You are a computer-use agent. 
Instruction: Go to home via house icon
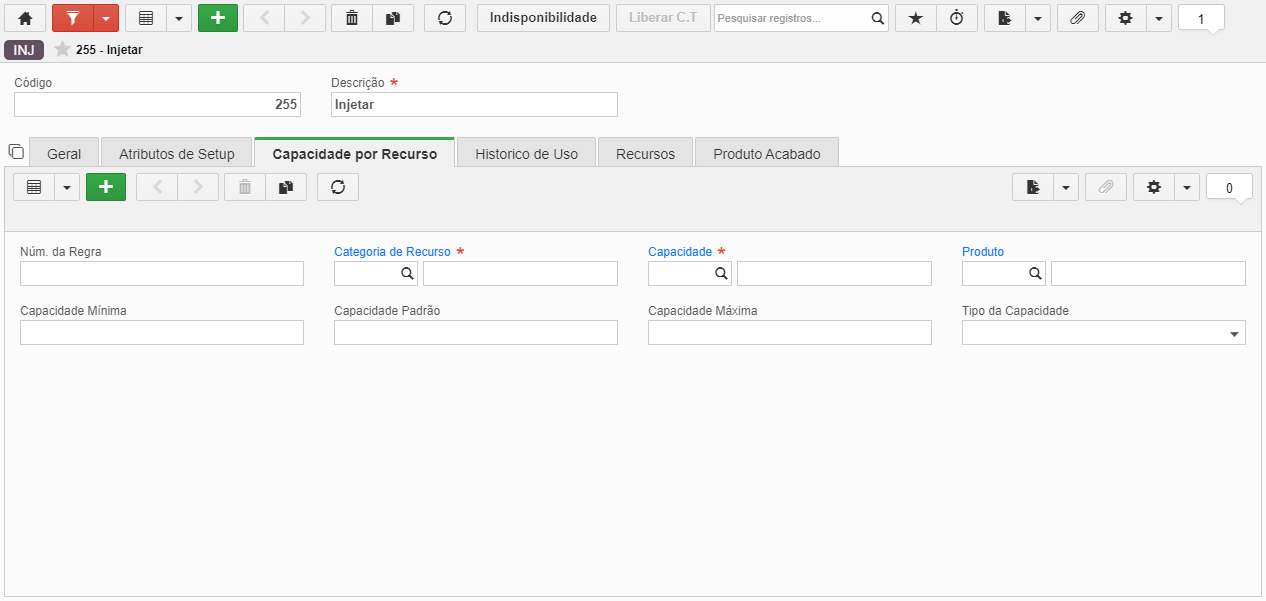(25, 18)
